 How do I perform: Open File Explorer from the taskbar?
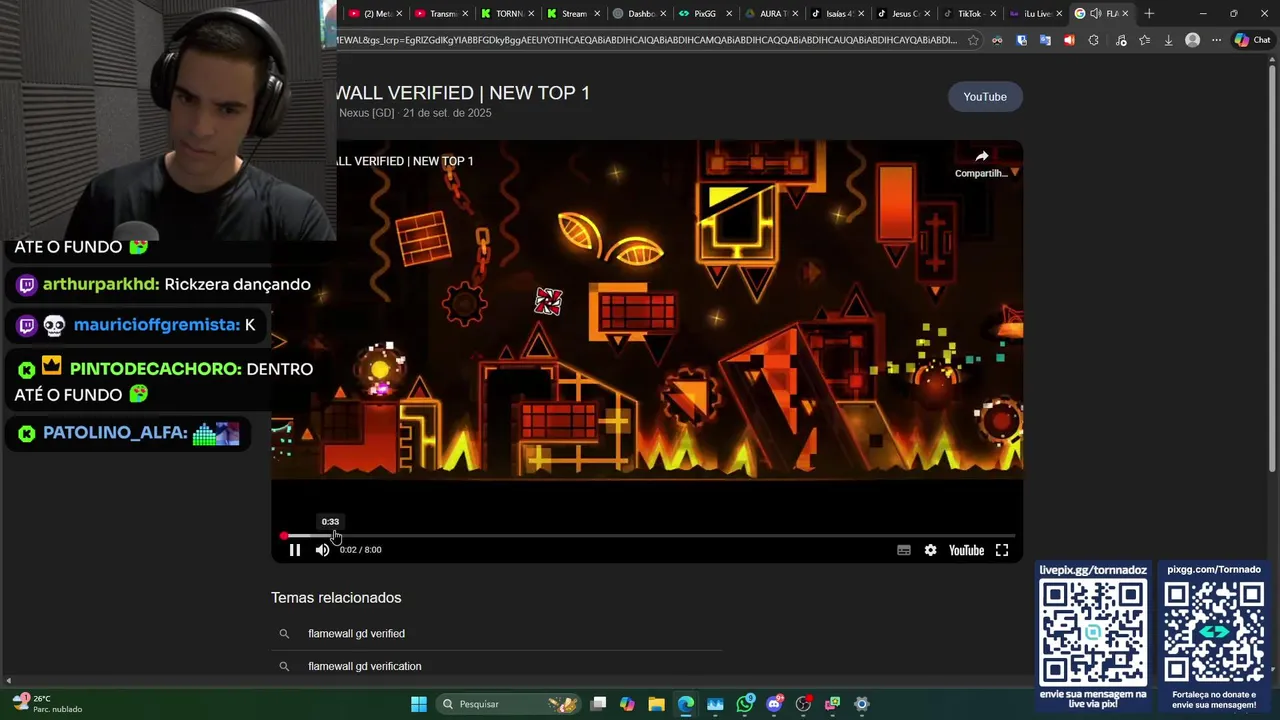656,704
